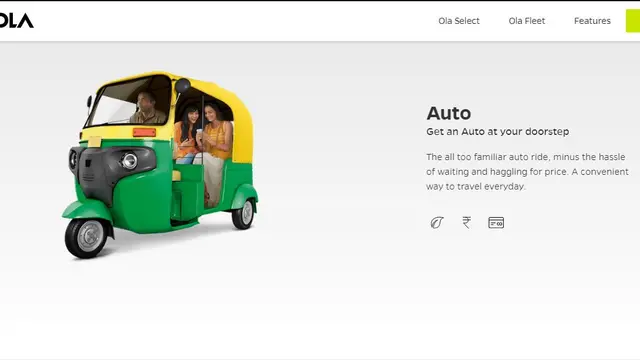Open the Features menu item
This screenshot has width=640, height=360.
592,21
